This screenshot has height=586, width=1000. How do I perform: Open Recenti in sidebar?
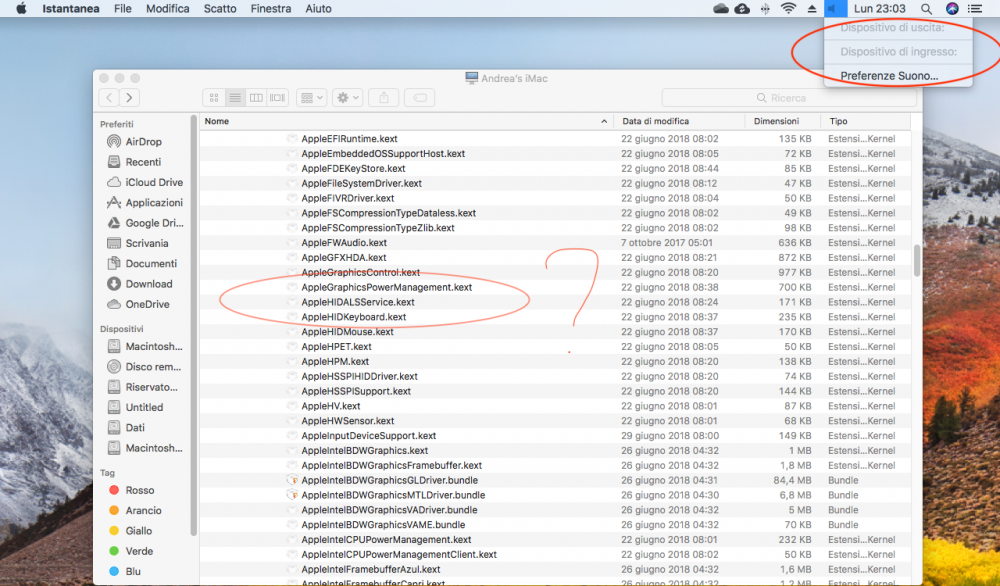coord(143,162)
